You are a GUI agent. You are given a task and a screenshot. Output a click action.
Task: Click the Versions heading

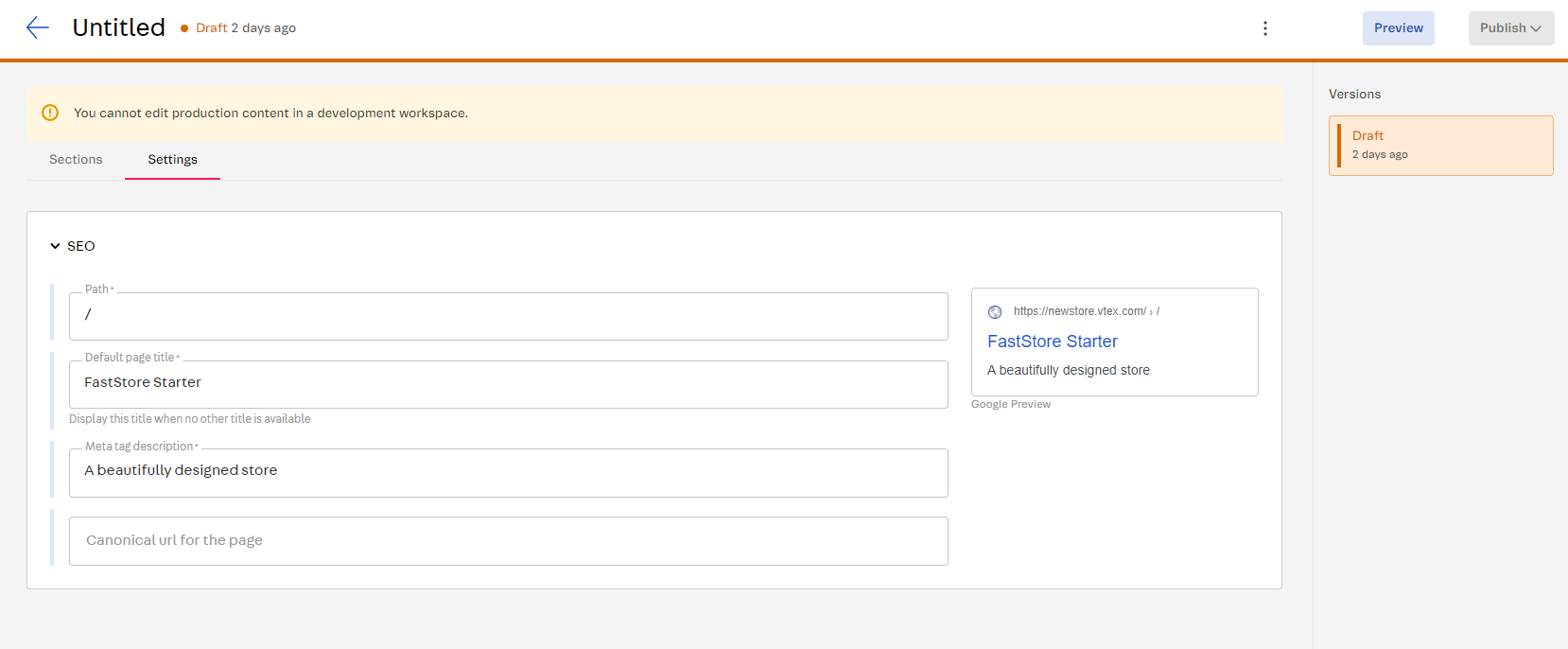(x=1354, y=94)
